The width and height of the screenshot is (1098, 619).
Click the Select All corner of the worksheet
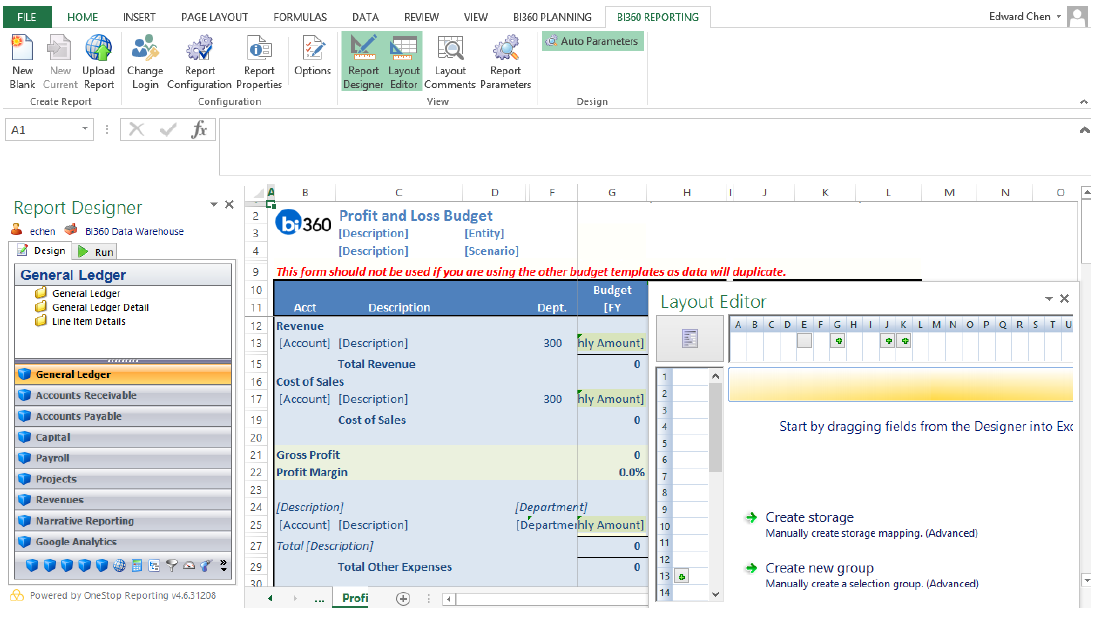click(x=256, y=193)
